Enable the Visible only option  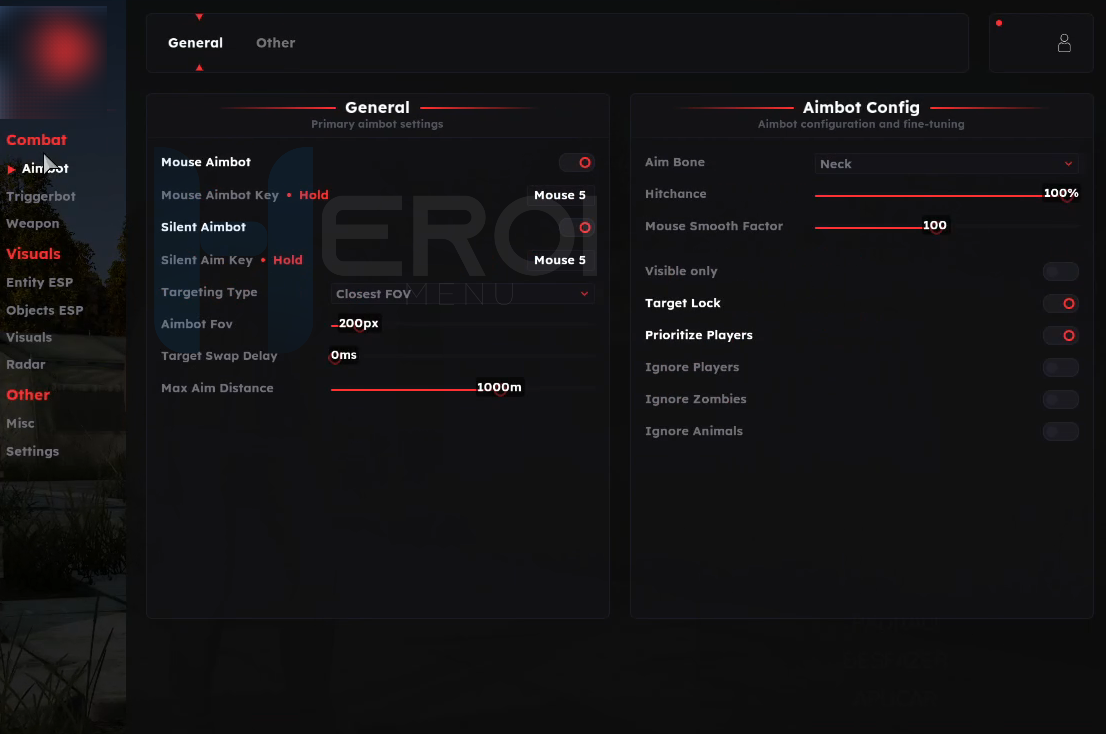click(1060, 271)
